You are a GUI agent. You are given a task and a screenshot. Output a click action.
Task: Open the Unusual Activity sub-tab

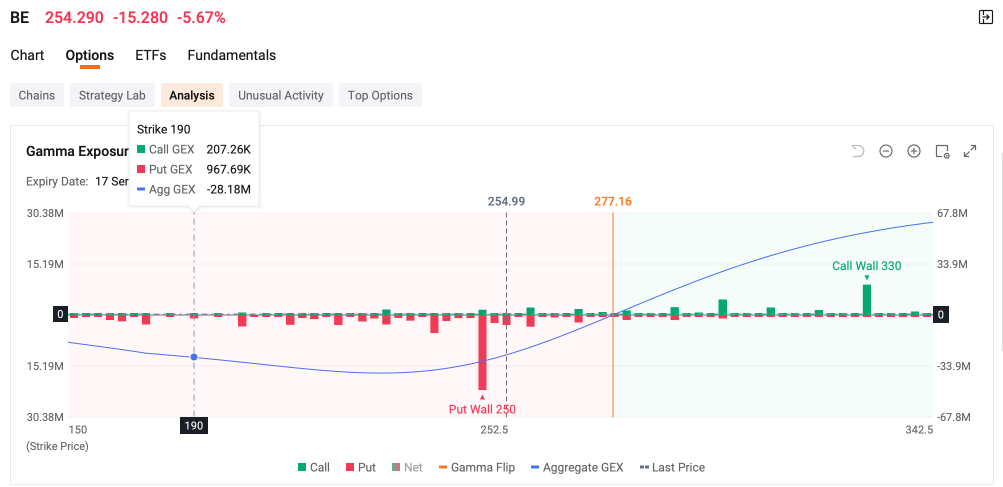[x=281, y=95]
